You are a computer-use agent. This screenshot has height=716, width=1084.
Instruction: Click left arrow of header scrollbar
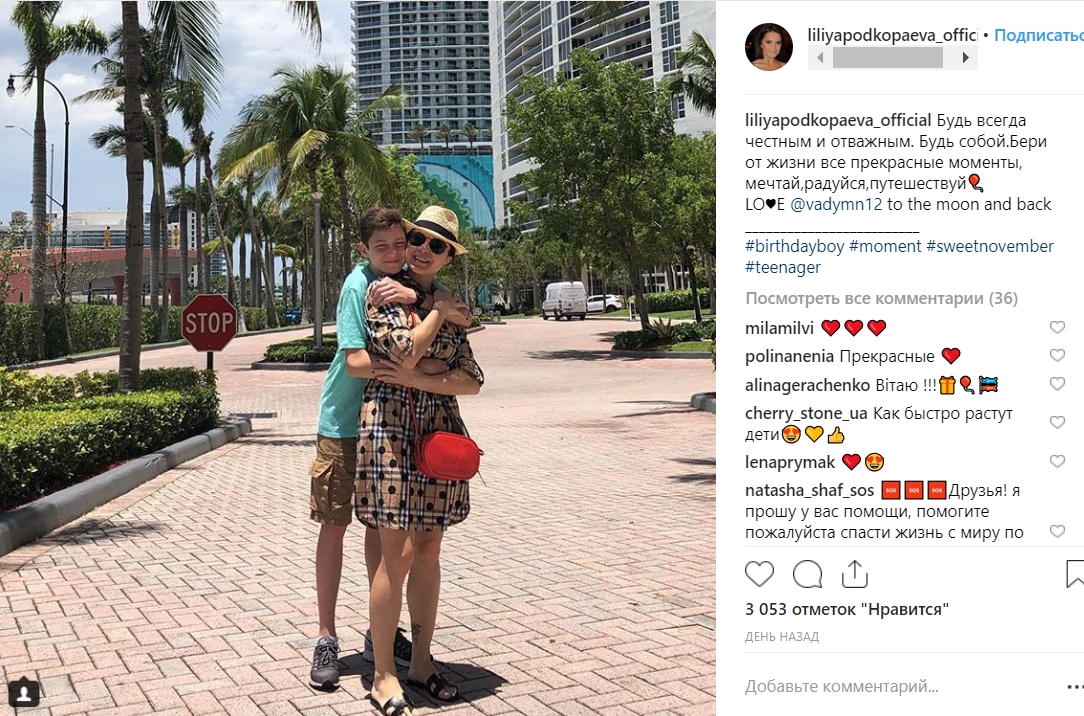click(x=820, y=58)
